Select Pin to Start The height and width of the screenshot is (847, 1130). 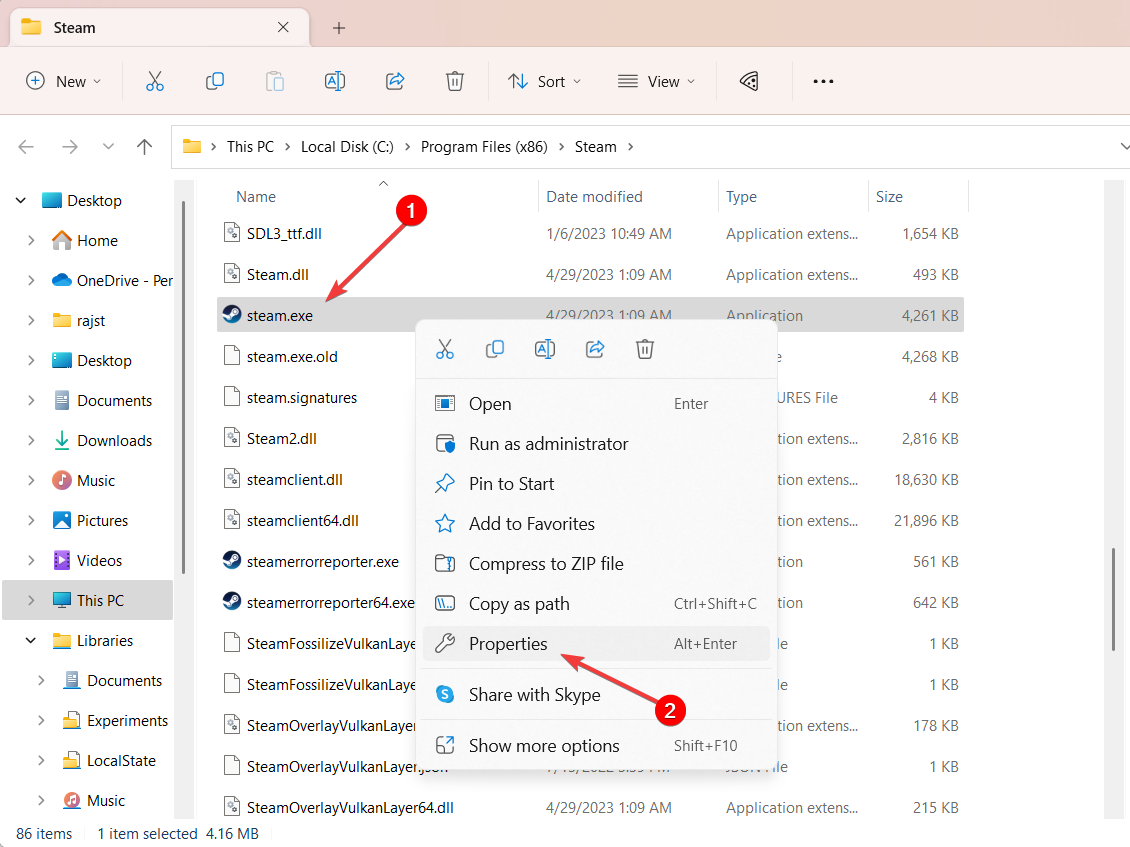click(596, 484)
